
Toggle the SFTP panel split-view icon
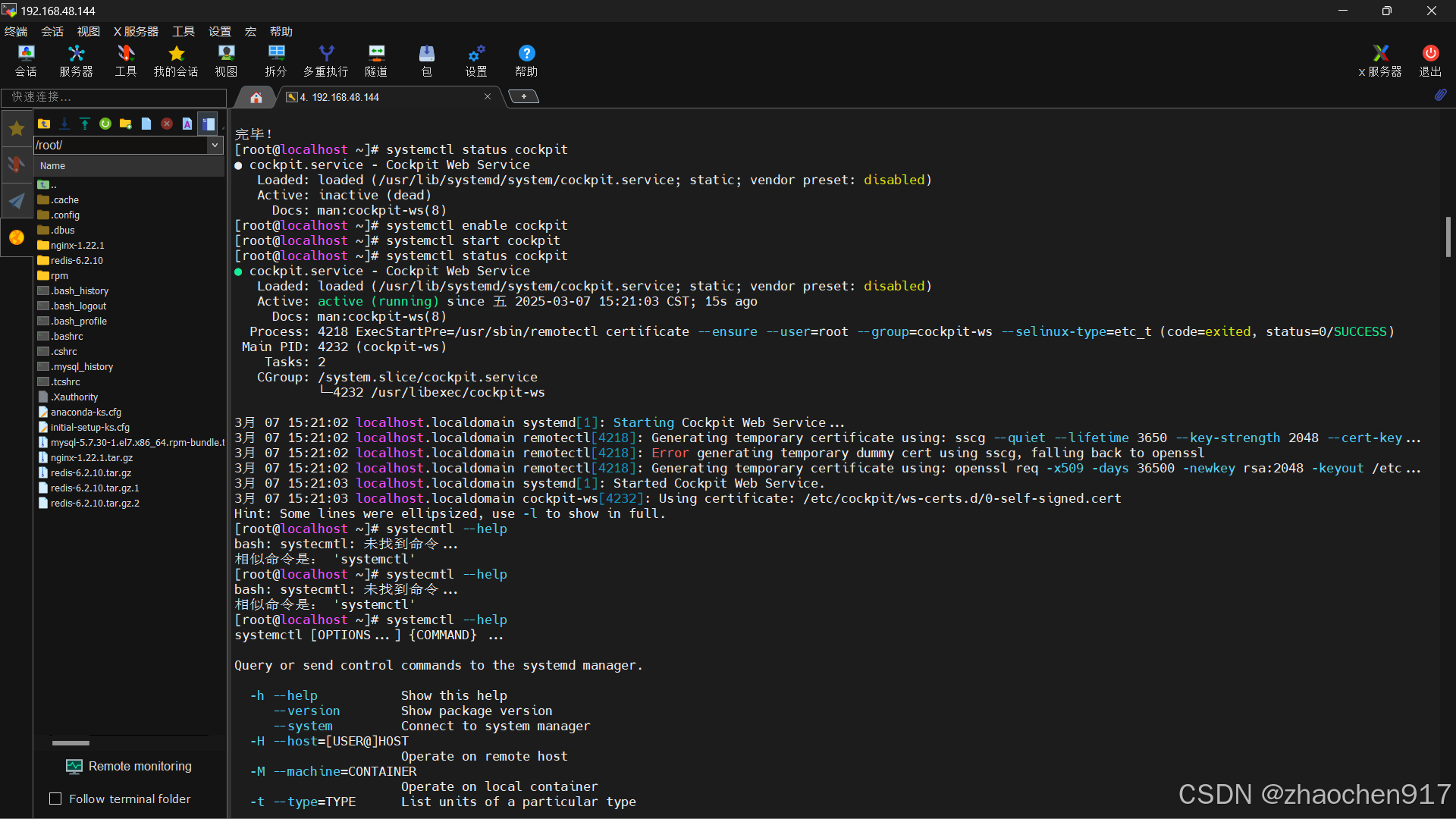coord(209,124)
